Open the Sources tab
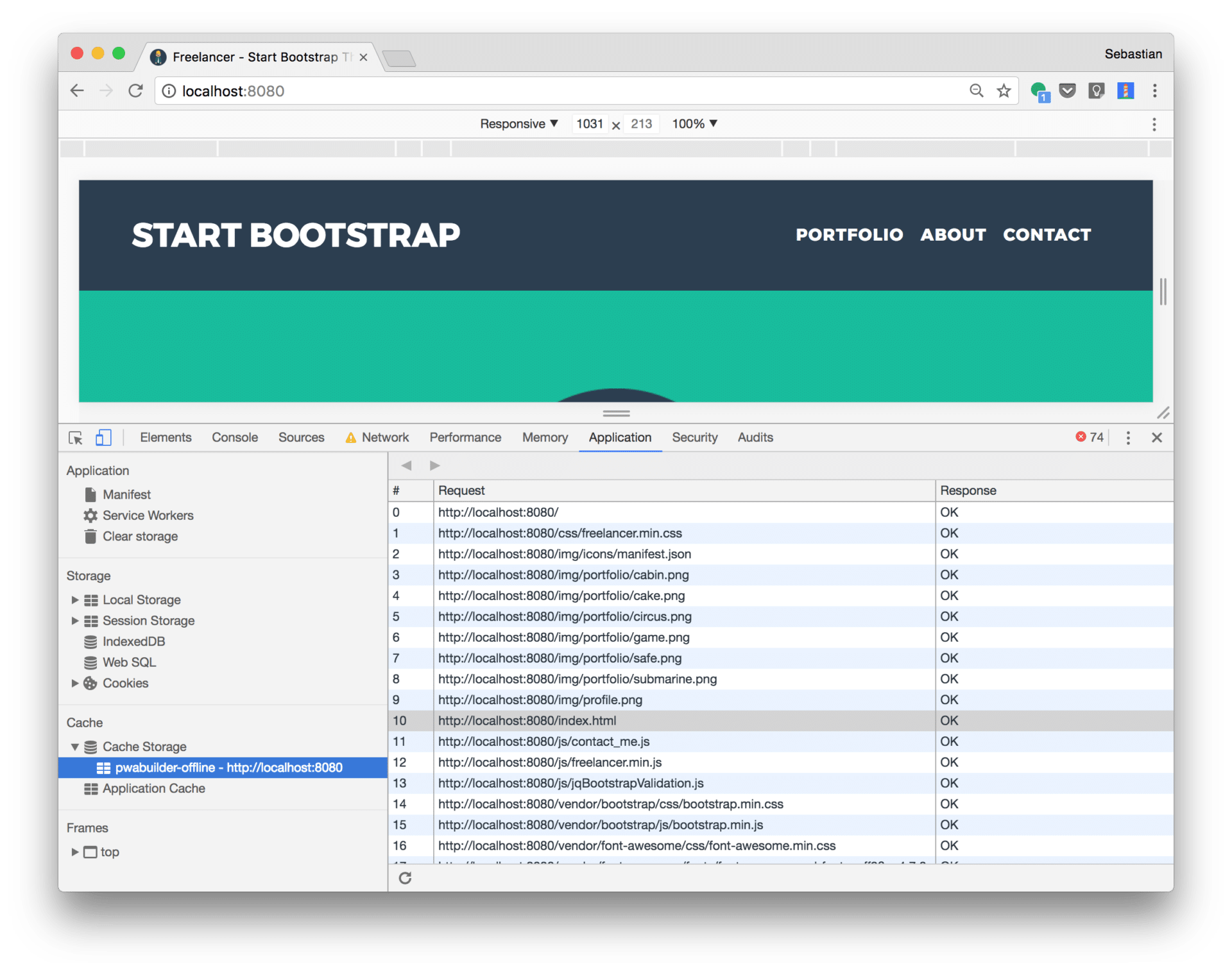The height and width of the screenshot is (975, 1232). tap(301, 437)
